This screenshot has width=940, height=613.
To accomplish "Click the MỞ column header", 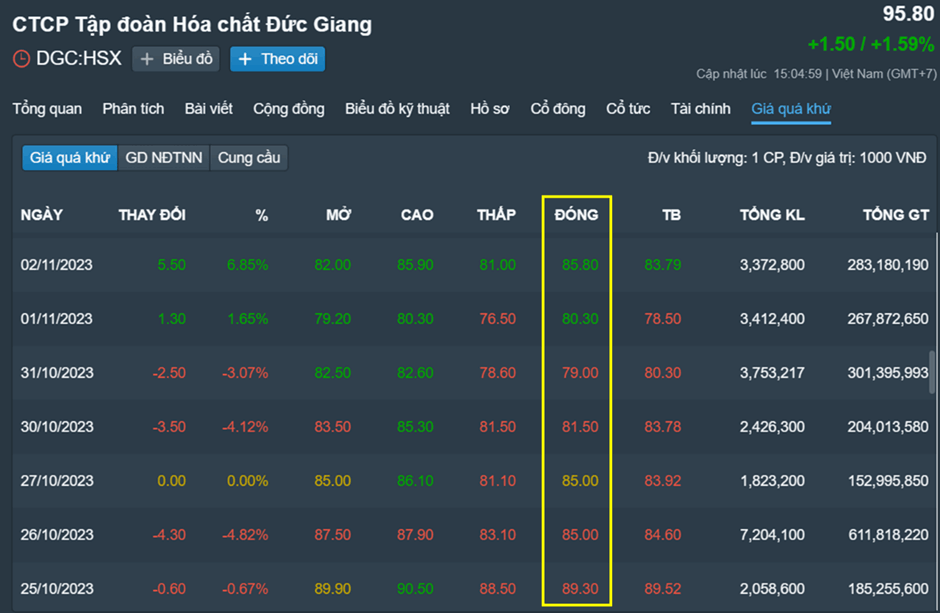I will tap(339, 215).
